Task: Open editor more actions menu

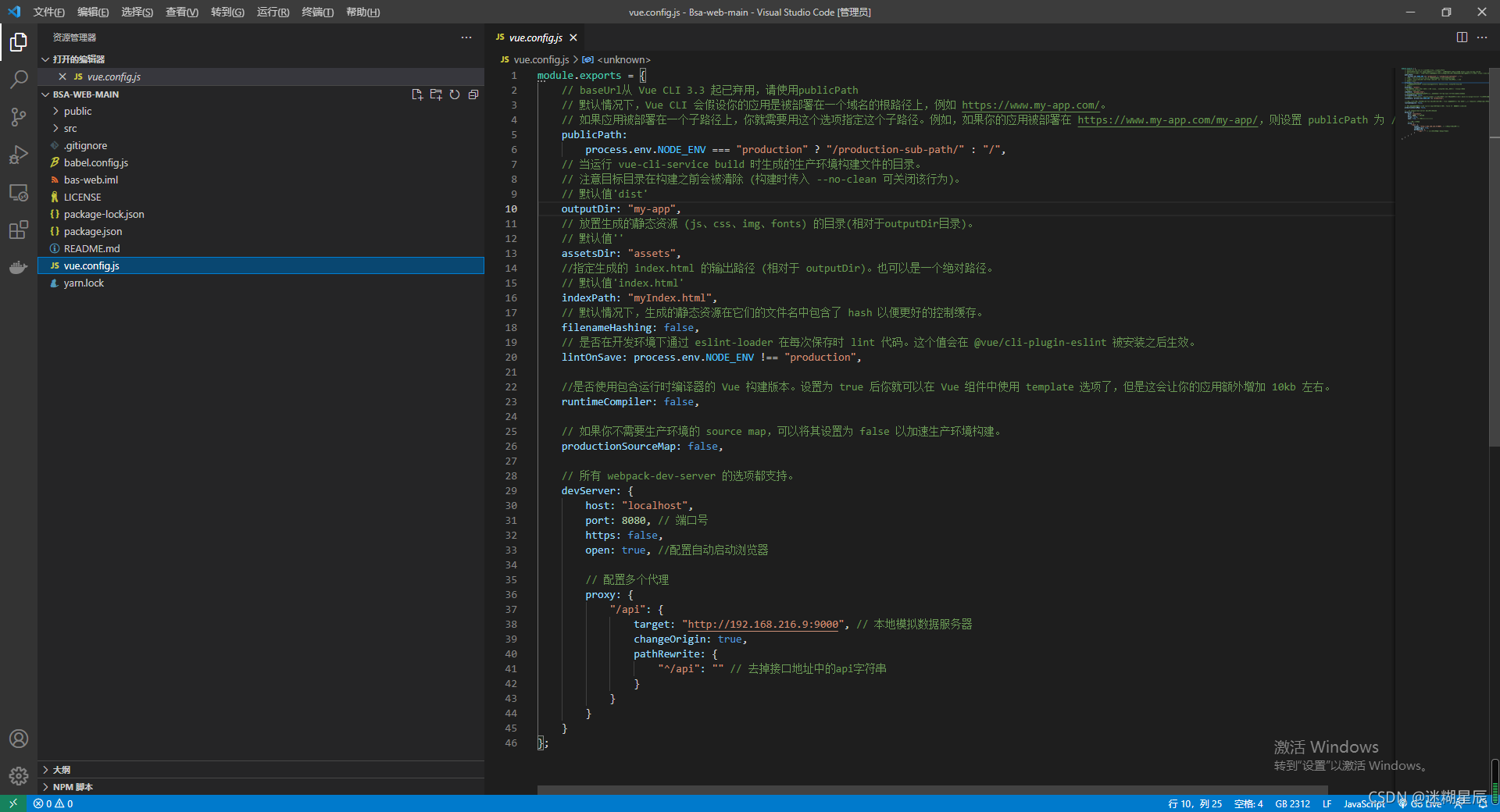Action: [1482, 37]
